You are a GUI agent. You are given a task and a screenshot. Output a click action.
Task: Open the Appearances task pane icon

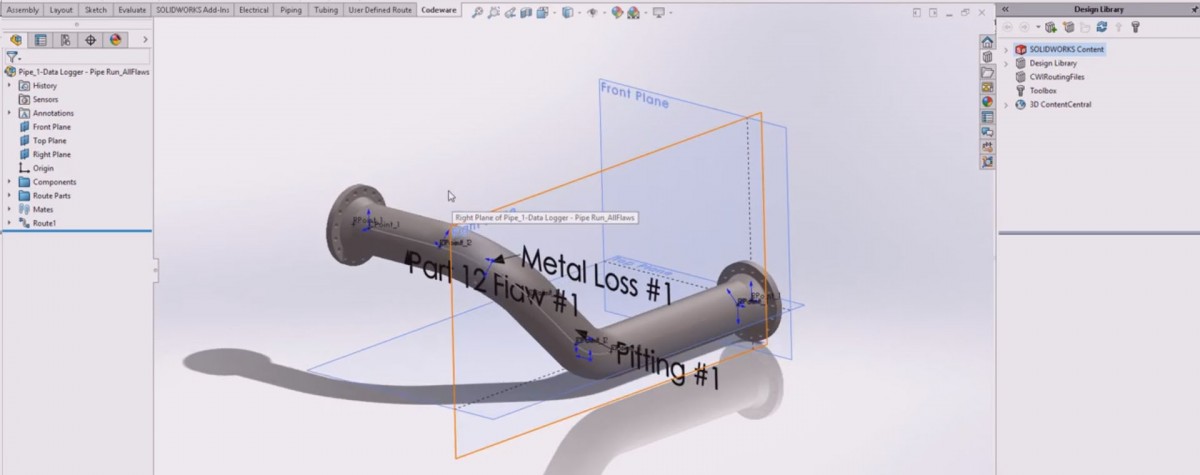pos(987,101)
